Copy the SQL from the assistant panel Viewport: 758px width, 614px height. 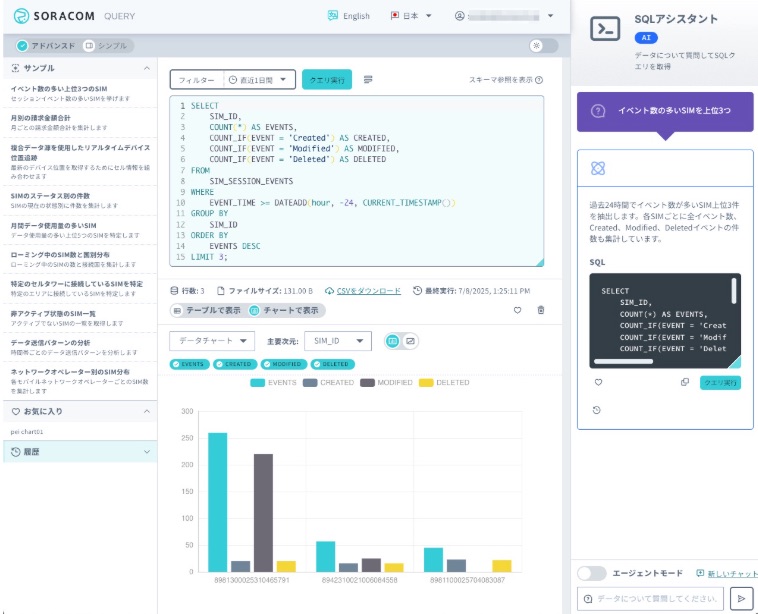685,382
